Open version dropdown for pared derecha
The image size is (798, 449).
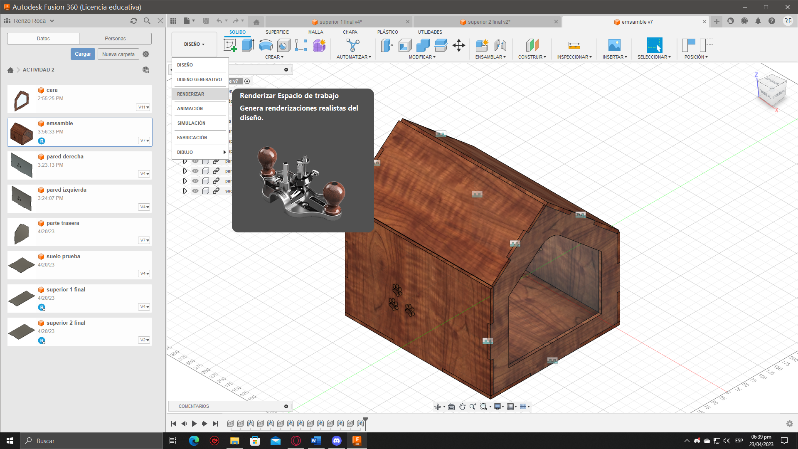coord(144,174)
